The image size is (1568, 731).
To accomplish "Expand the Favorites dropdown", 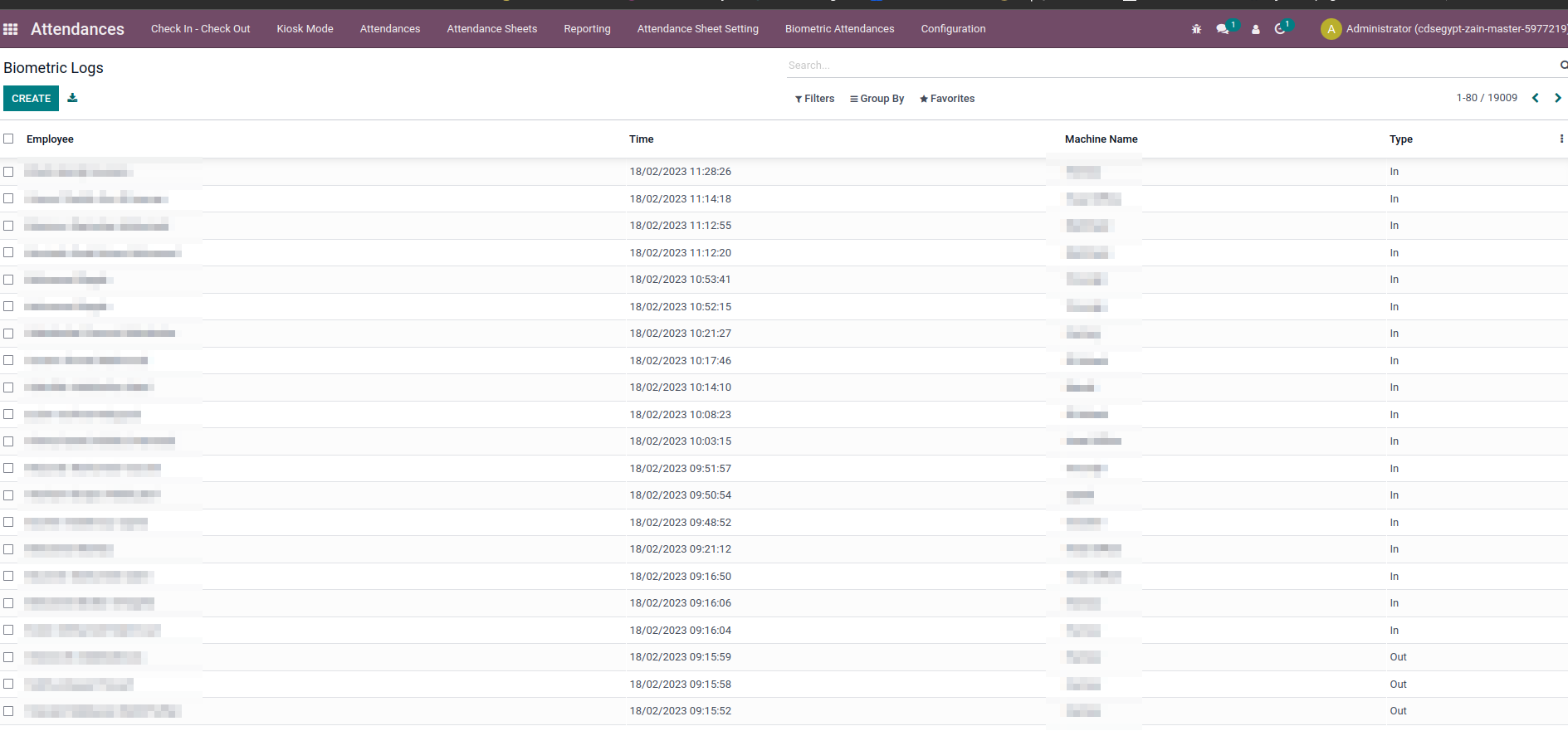I will 947,99.
